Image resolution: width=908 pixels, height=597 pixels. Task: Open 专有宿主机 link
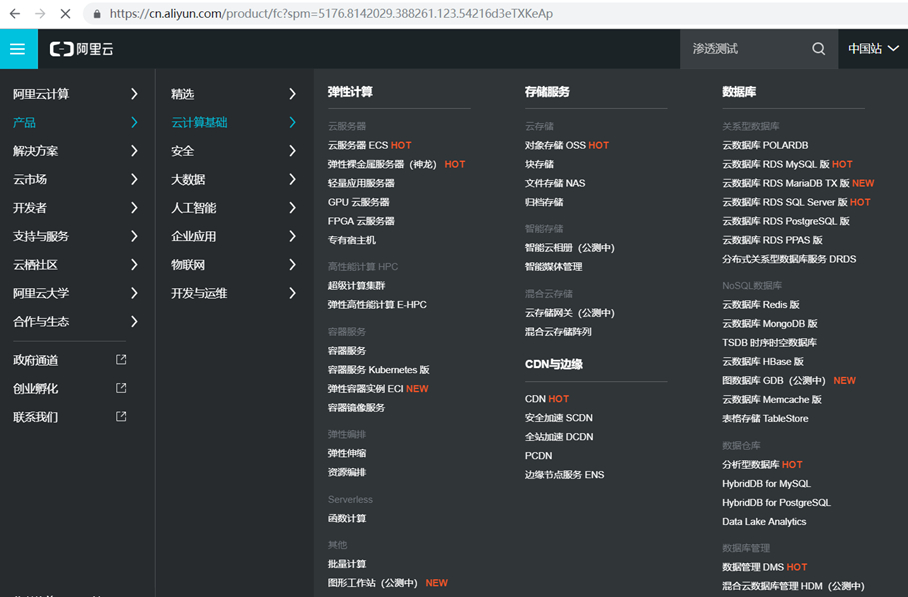(352, 240)
